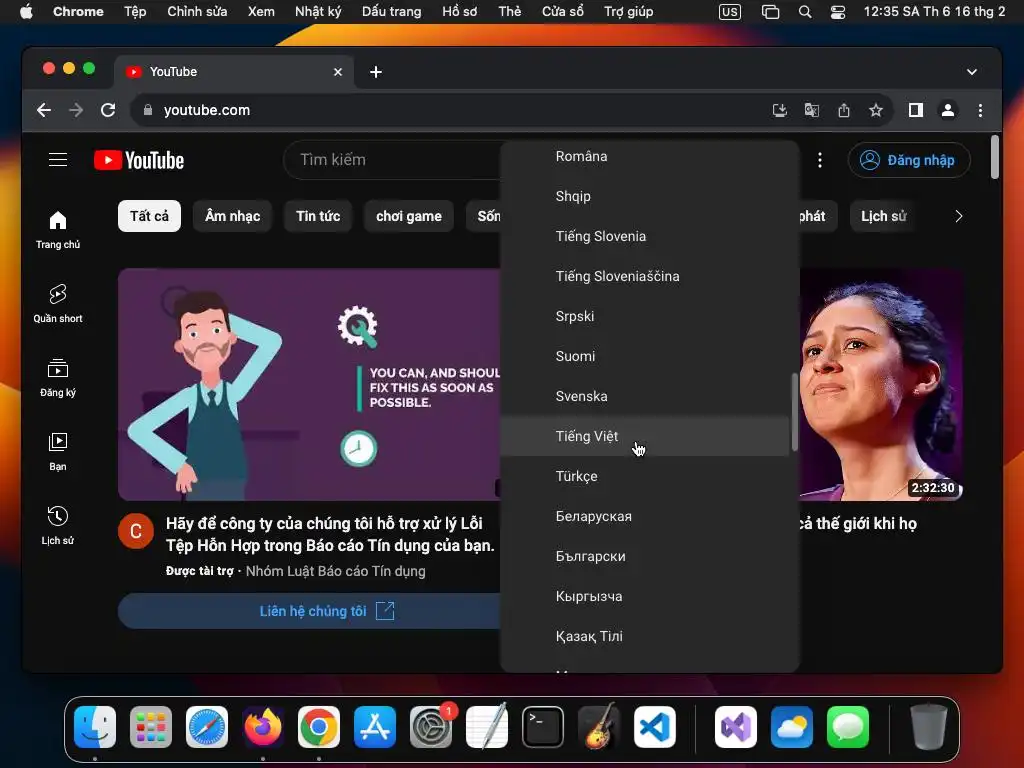1024x768 pixels.
Task: Open Terminal from the Dock
Action: (x=543, y=727)
